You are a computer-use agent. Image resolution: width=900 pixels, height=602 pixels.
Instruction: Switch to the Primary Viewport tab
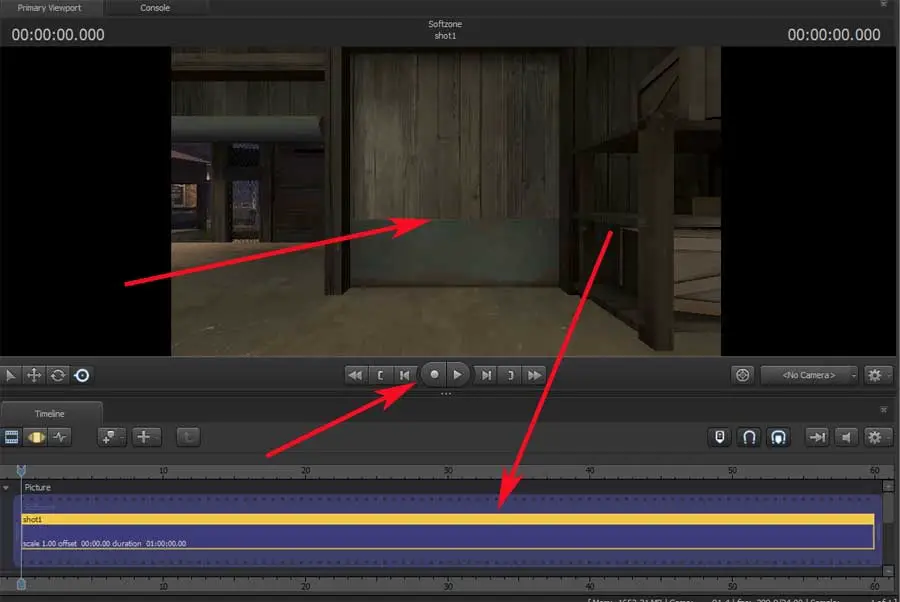pyautogui.click(x=49, y=8)
